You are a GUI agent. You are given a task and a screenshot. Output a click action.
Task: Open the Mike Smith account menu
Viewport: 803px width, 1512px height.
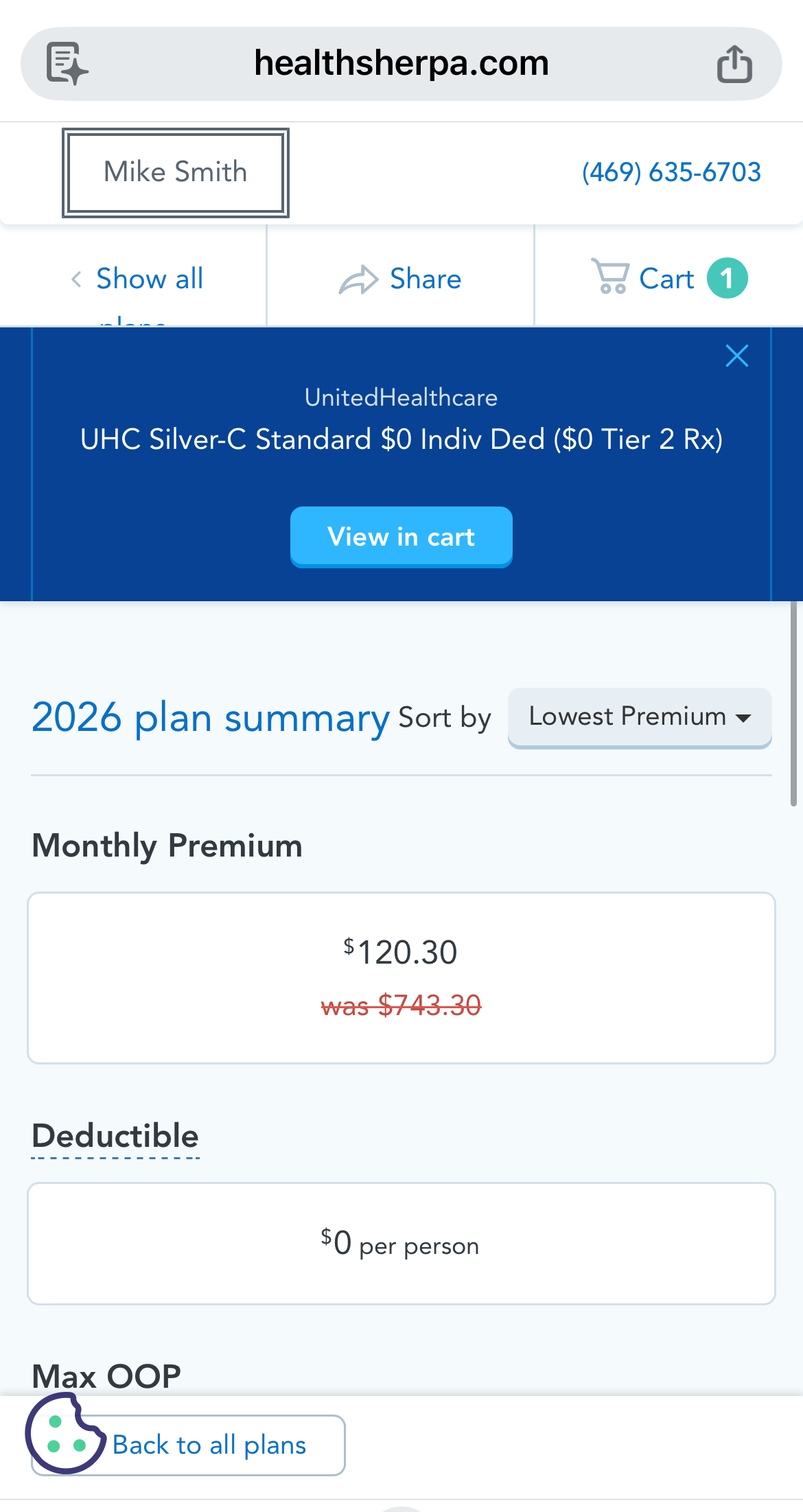176,172
